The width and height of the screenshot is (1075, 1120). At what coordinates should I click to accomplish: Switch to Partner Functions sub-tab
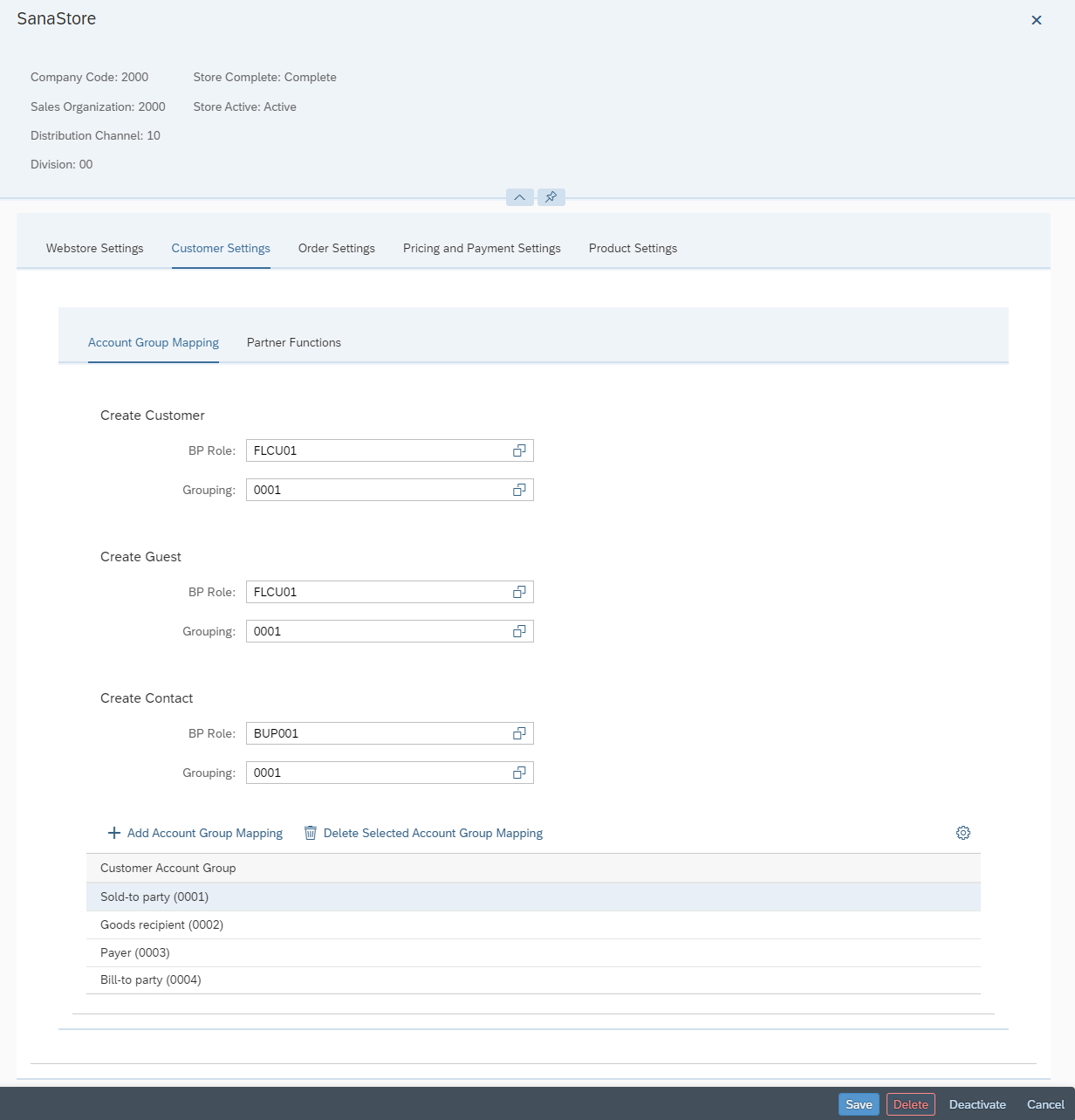294,342
